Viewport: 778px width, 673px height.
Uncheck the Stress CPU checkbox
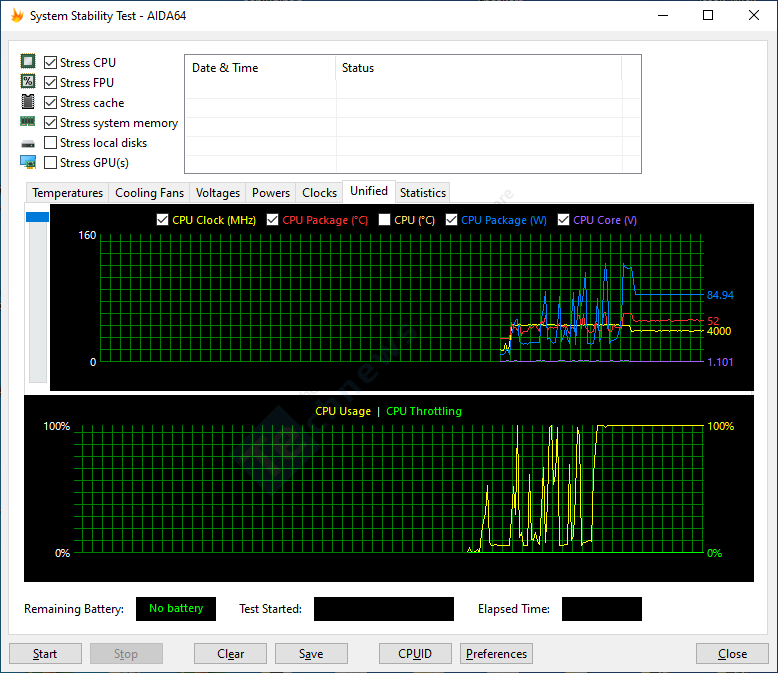click(x=50, y=63)
